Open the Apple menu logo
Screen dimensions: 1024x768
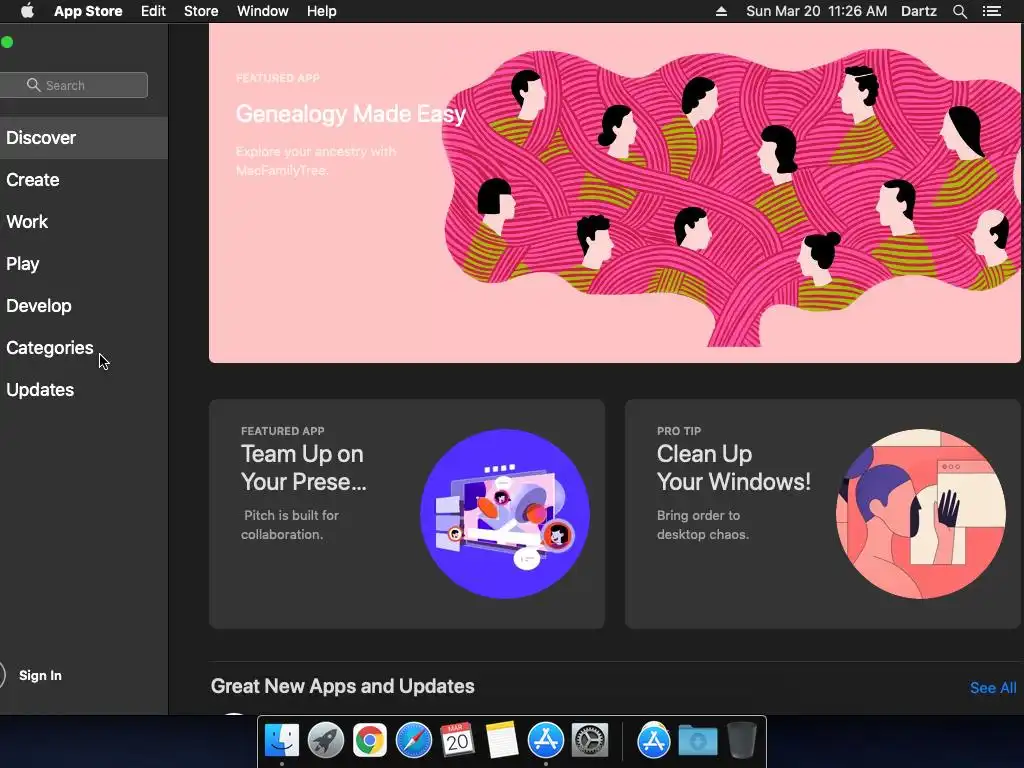pos(27,11)
